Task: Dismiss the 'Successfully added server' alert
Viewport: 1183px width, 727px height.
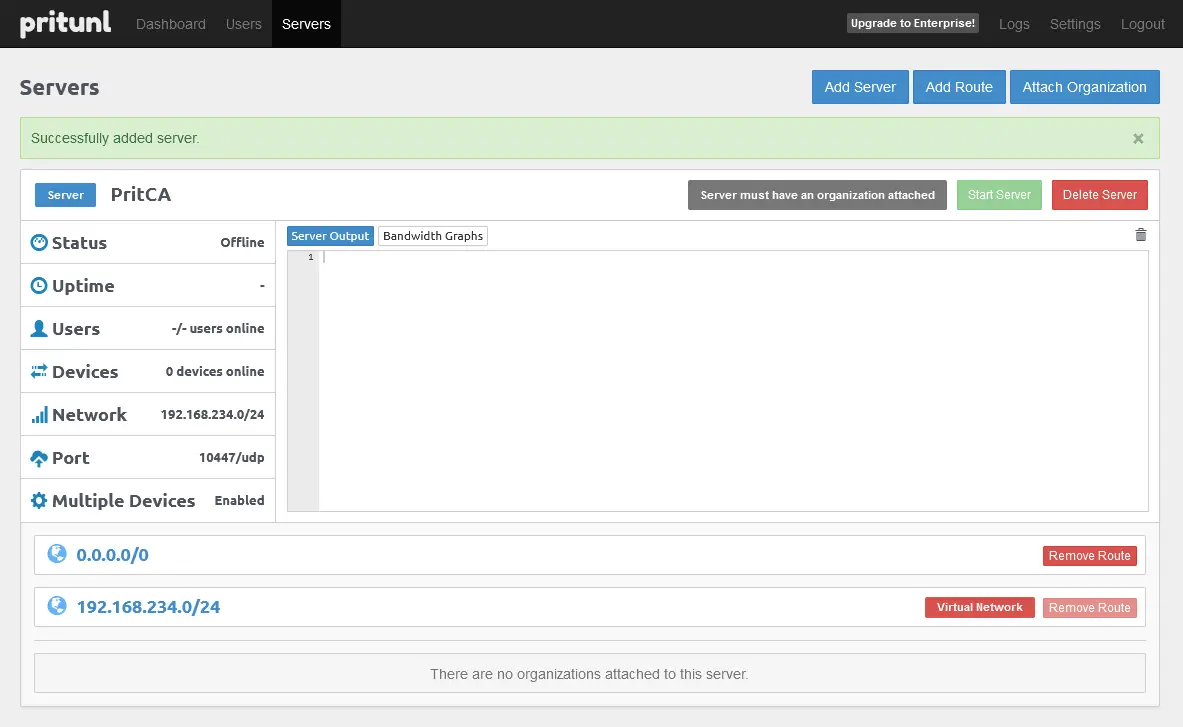Action: (1138, 139)
